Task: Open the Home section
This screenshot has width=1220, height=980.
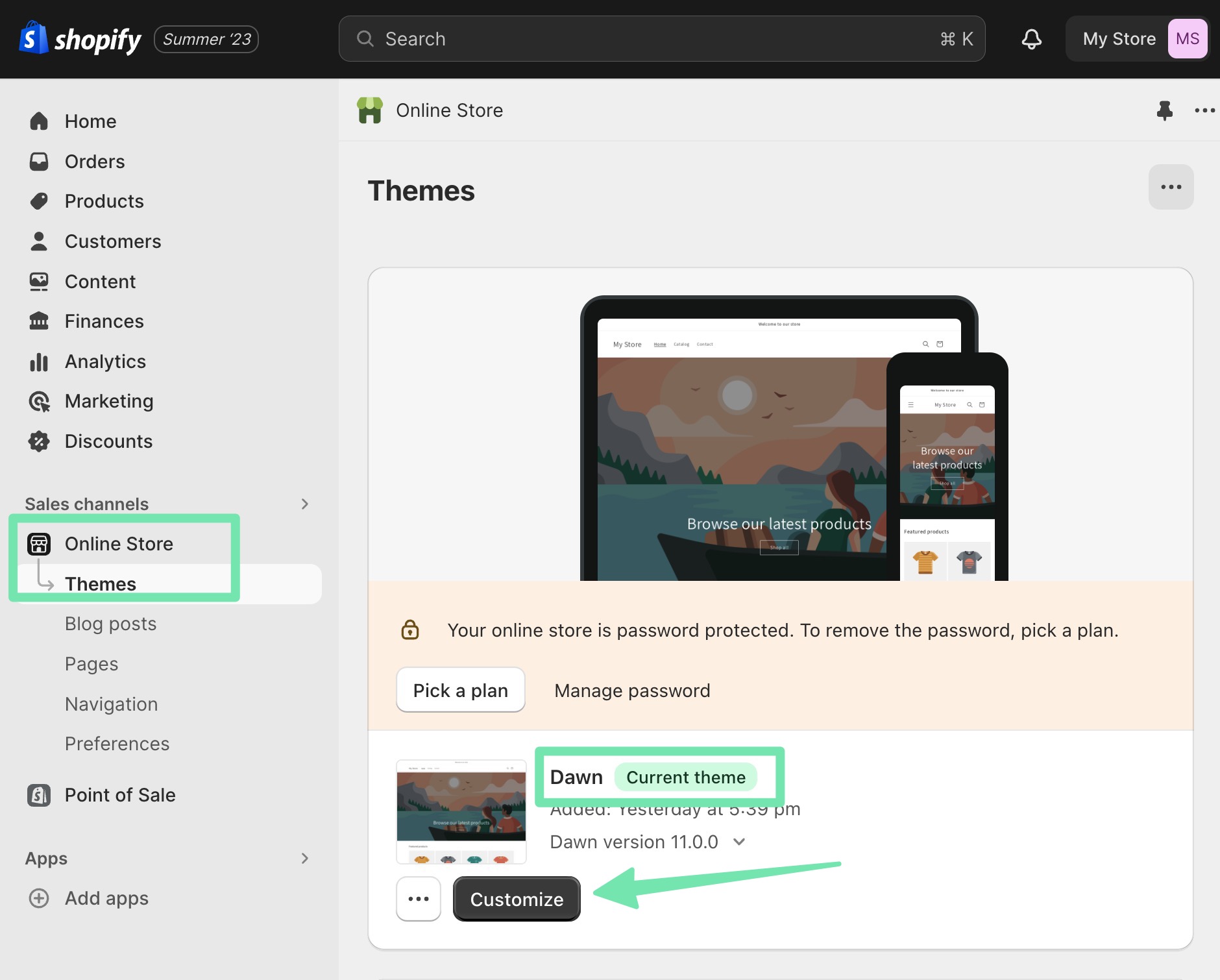Action: 39,121
